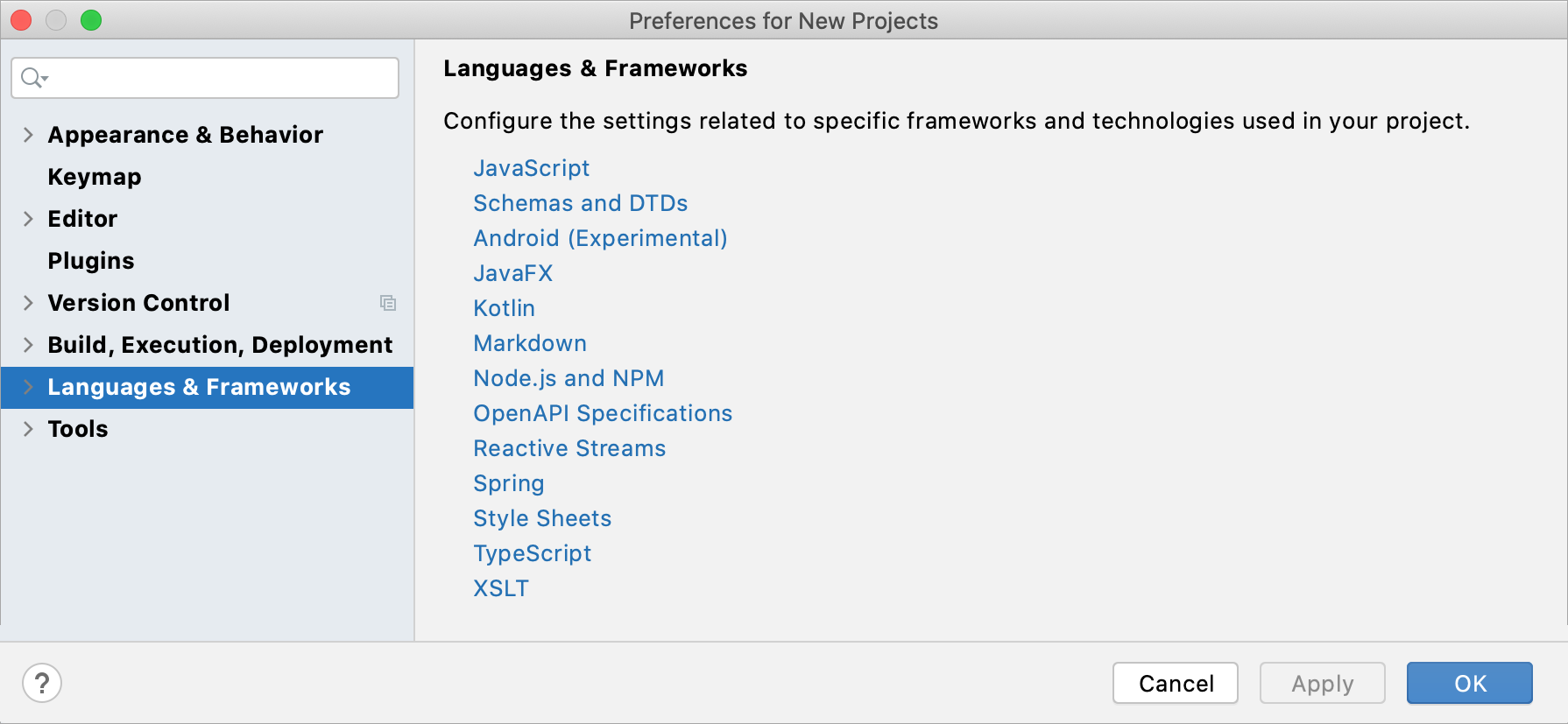Open JavaScript framework settings
Screen dimensions: 1568x724
531,168
